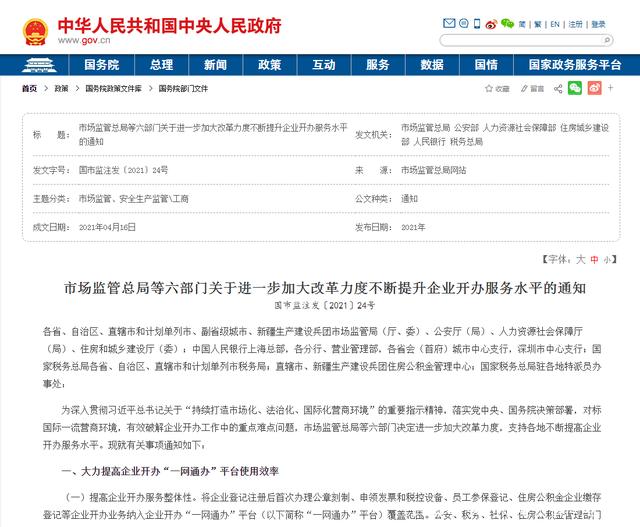Viewport: 640px width, 527px height.
Task: Select large font size 大
Action: coord(579,259)
